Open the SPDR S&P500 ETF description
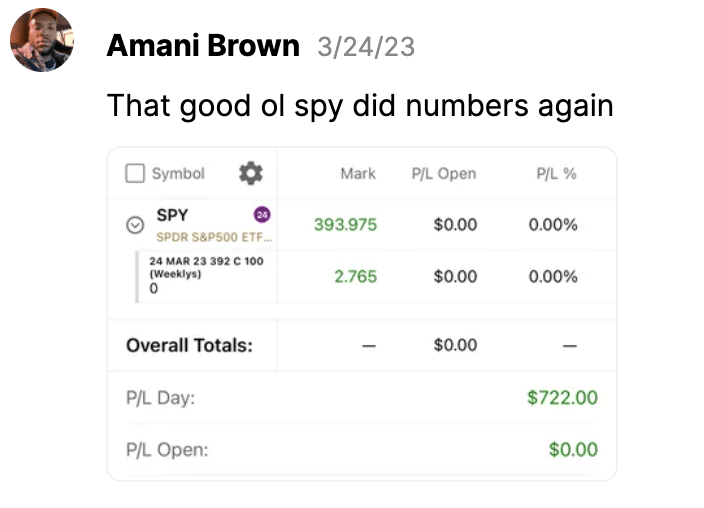Screen dimensions: 704x508 (x=214, y=237)
